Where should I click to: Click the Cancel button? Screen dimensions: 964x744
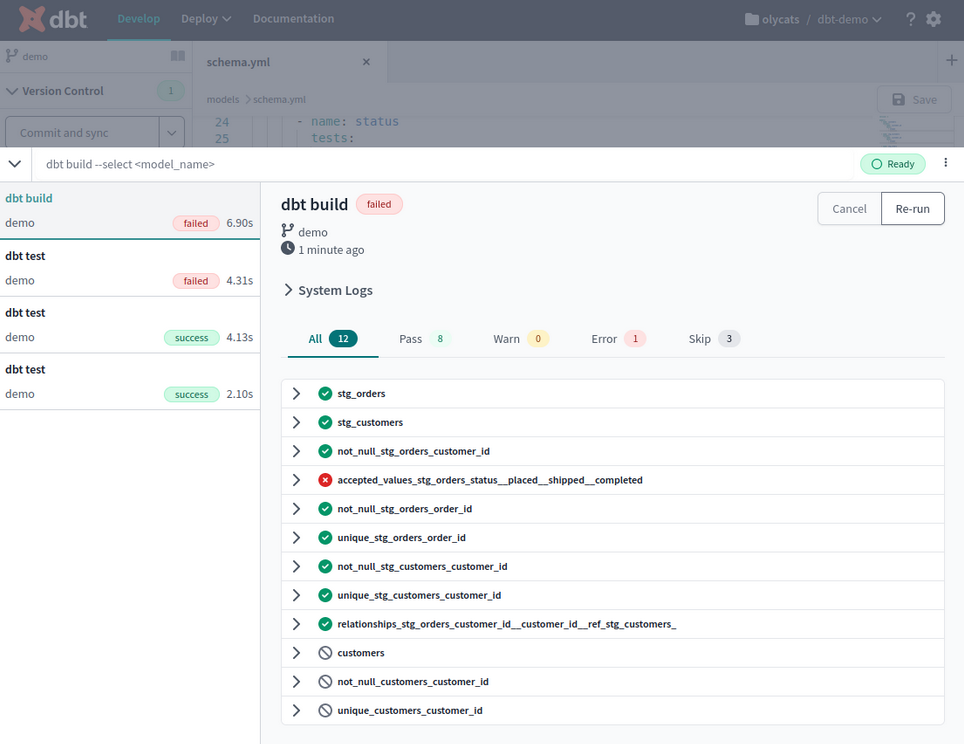[849, 208]
